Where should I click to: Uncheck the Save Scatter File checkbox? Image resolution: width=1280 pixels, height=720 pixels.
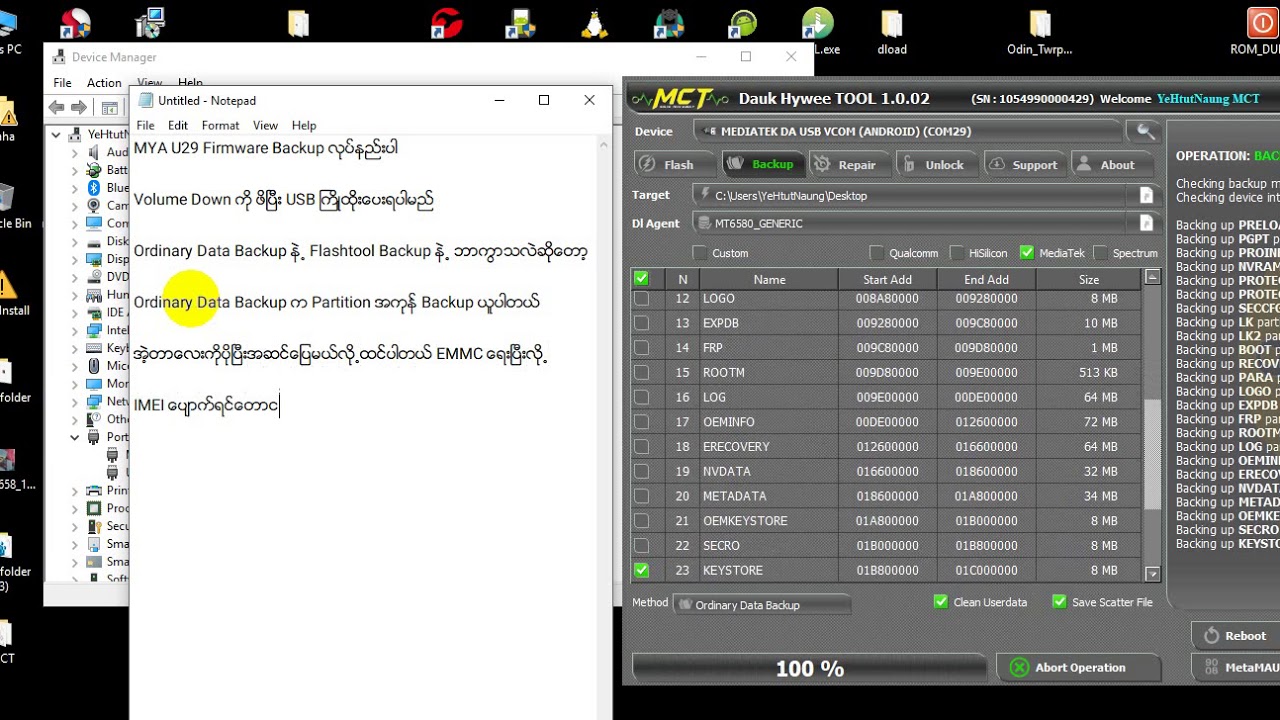coord(1059,602)
